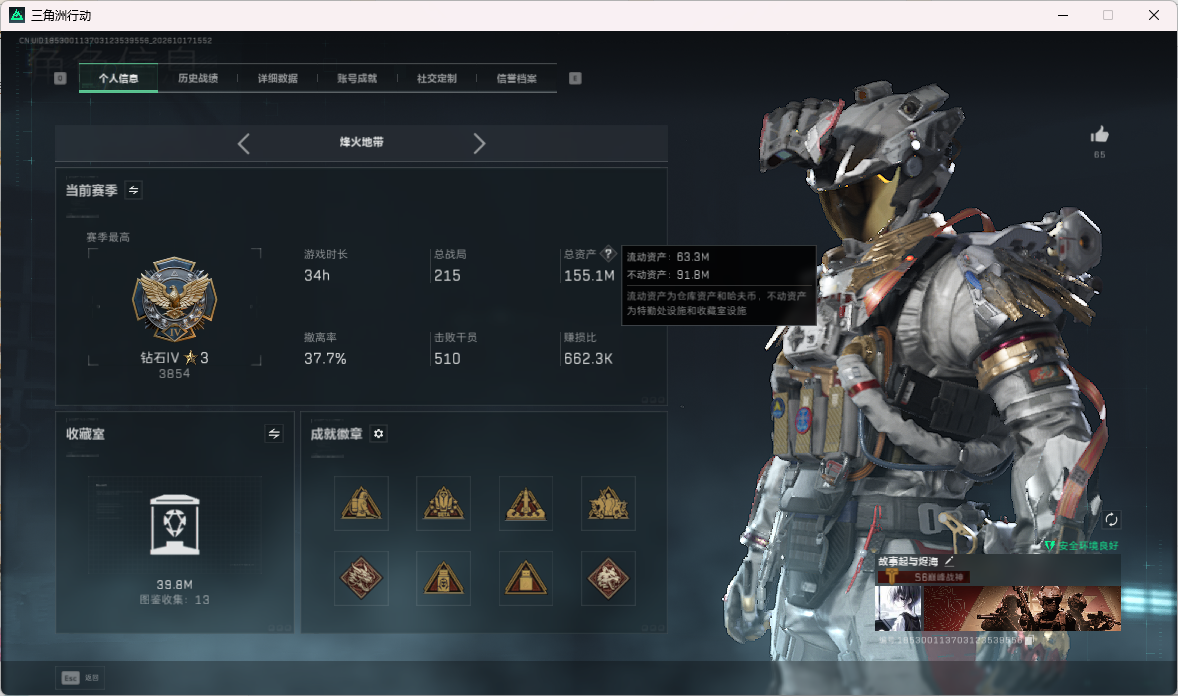Image resolution: width=1178 pixels, height=696 pixels.
Task: Click the soldiers profile banner image
Action: (1022, 608)
